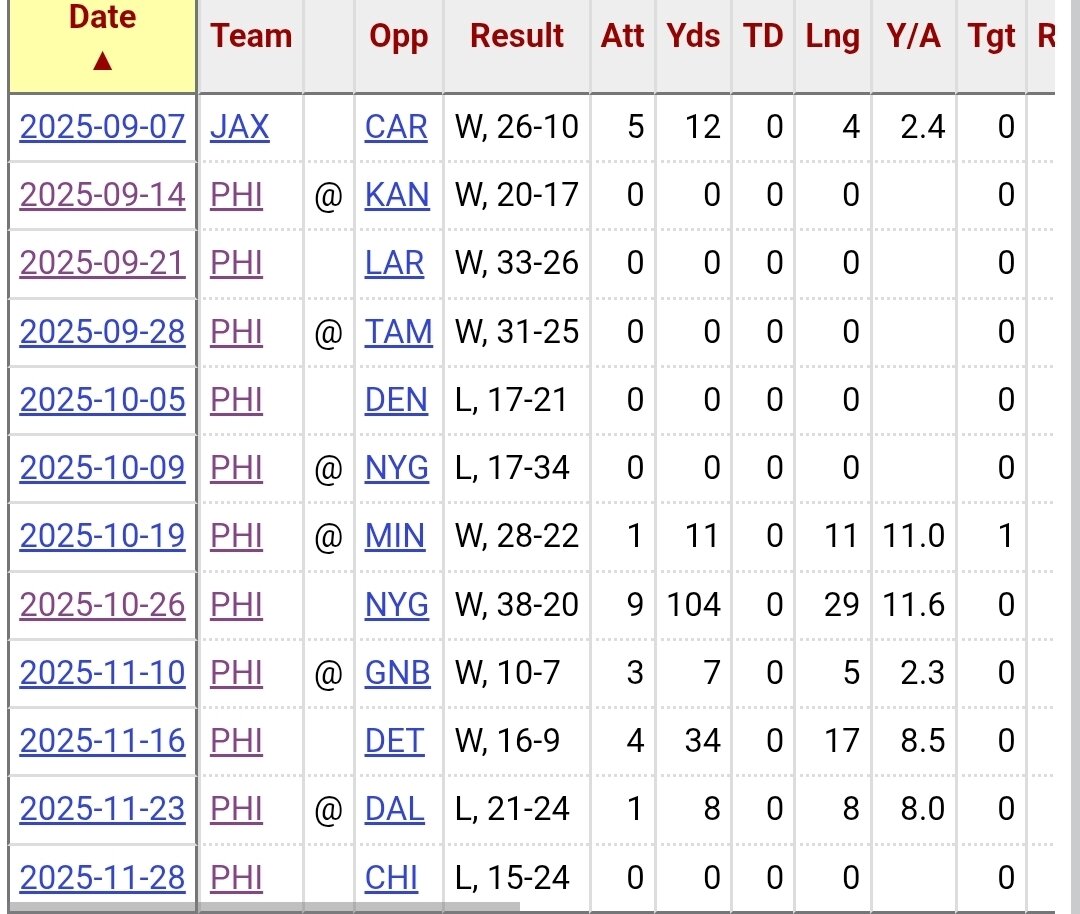Open the 2025-11-28 game link

pyautogui.click(x=102, y=877)
